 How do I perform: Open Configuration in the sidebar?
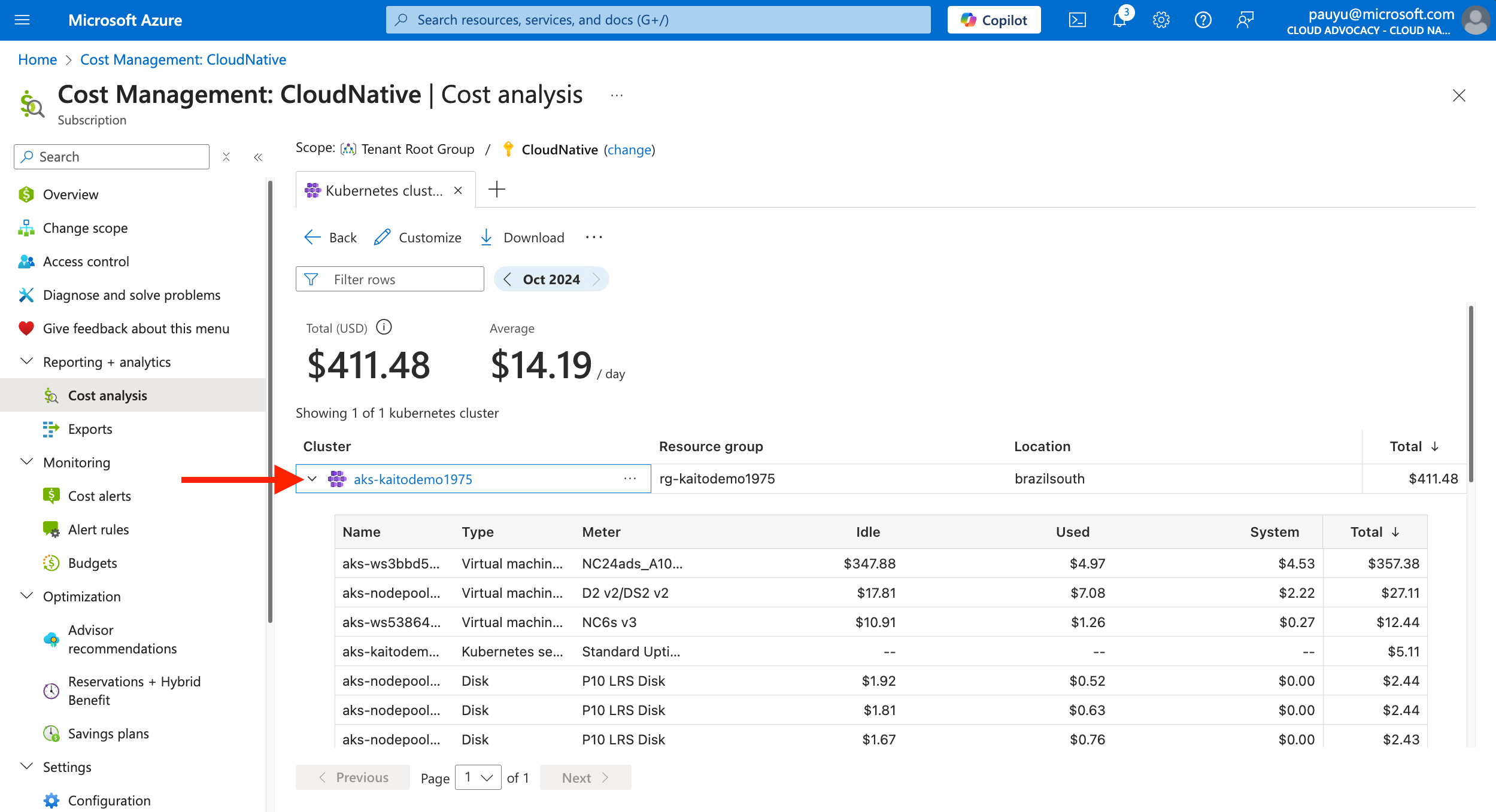point(133,801)
